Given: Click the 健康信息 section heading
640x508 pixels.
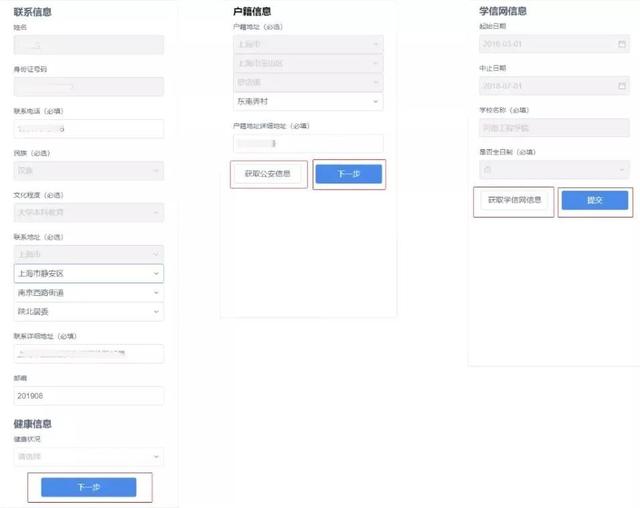Looking at the screenshot, I should pos(33,424).
